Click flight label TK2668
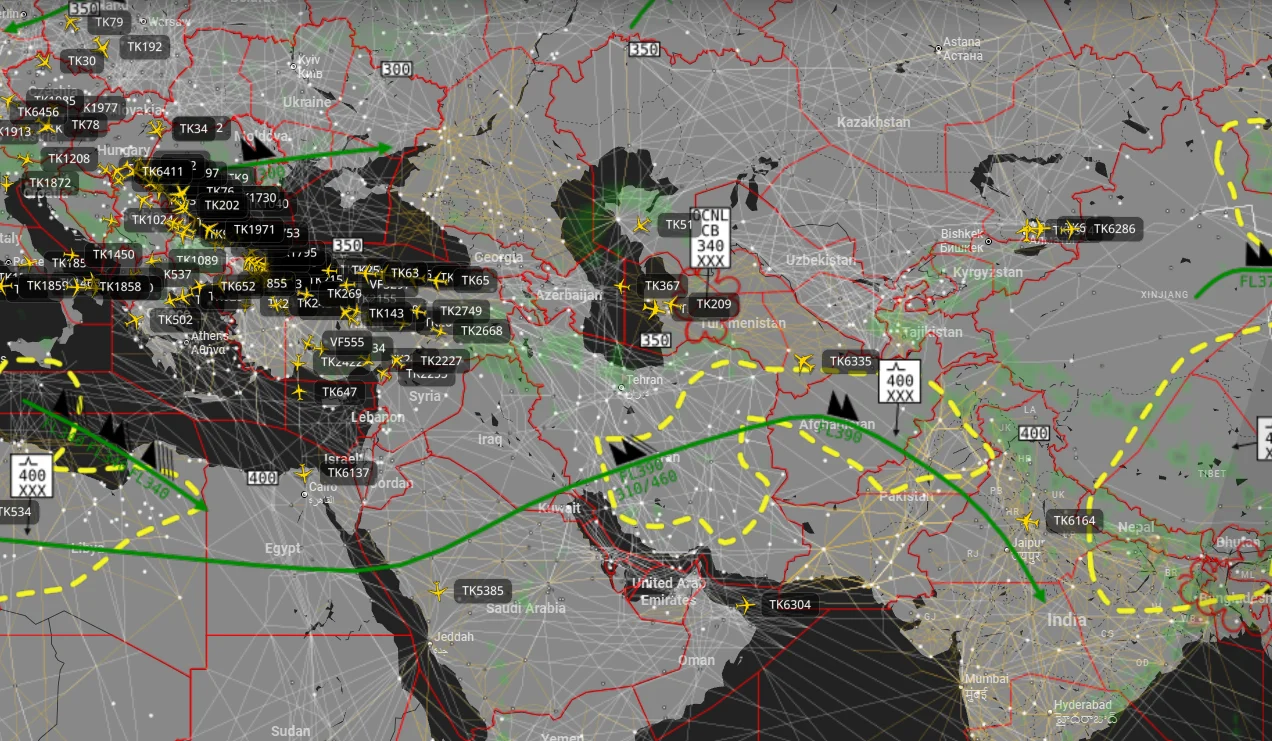Screen dimensions: 1272x741 click(482, 331)
